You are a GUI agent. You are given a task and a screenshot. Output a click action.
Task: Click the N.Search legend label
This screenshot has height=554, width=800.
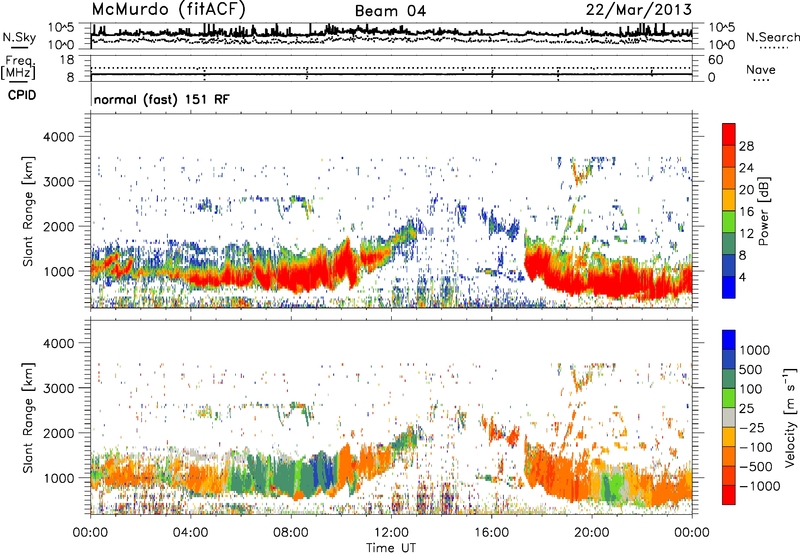point(772,37)
